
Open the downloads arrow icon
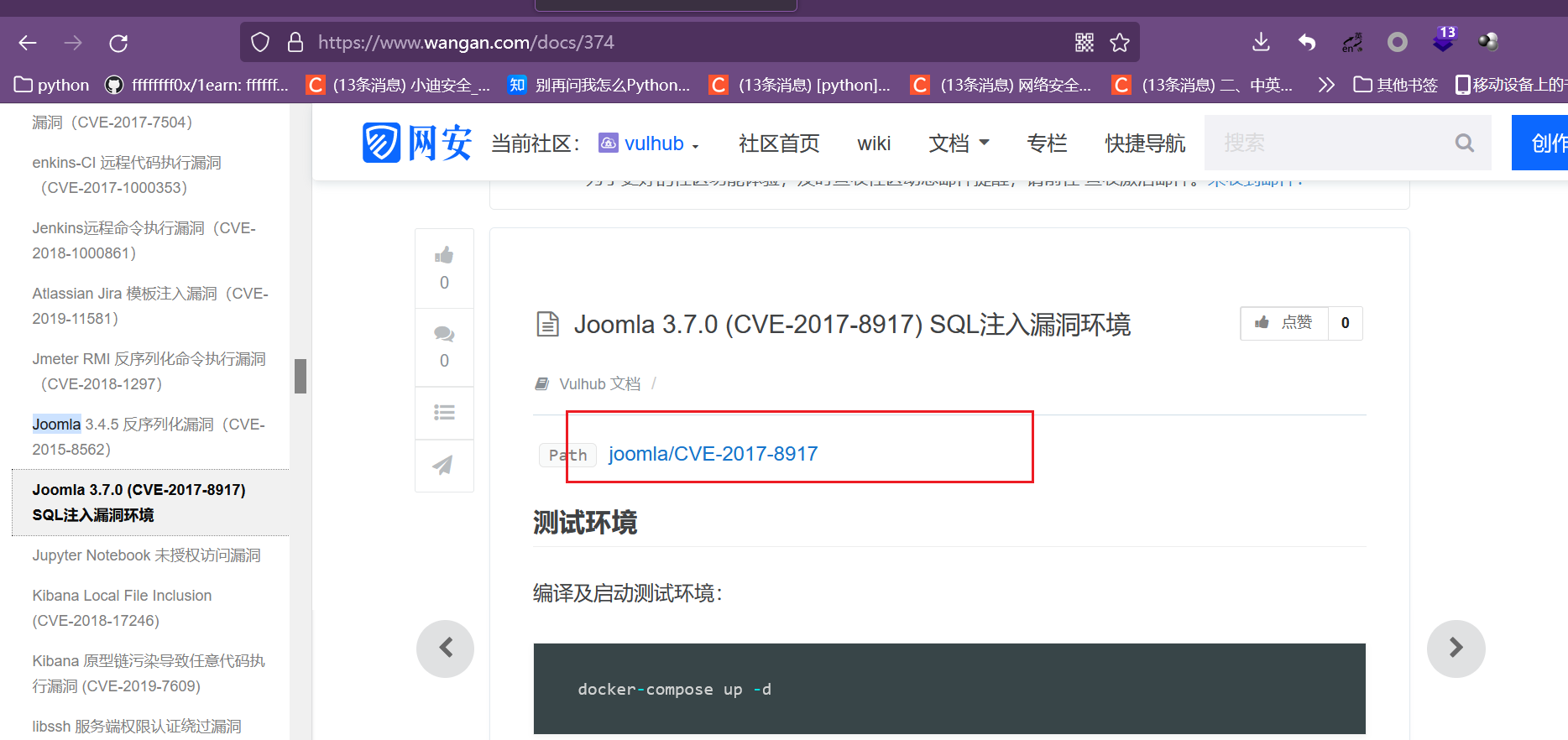(x=1261, y=42)
